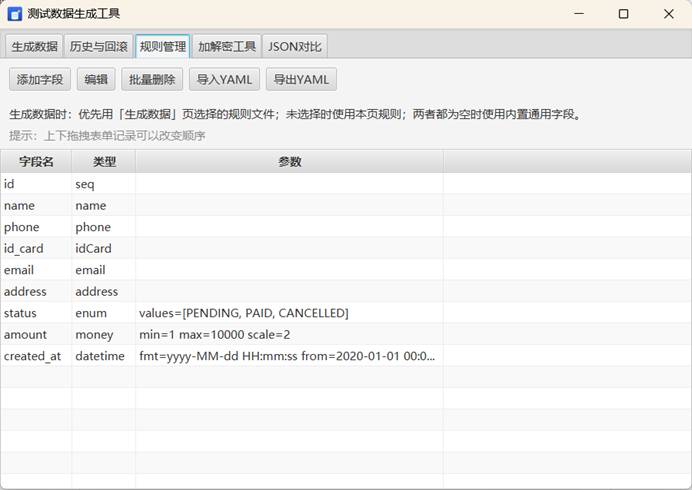Select the address cell in 类型 column
The height and width of the screenshot is (490, 692).
click(x=104, y=291)
